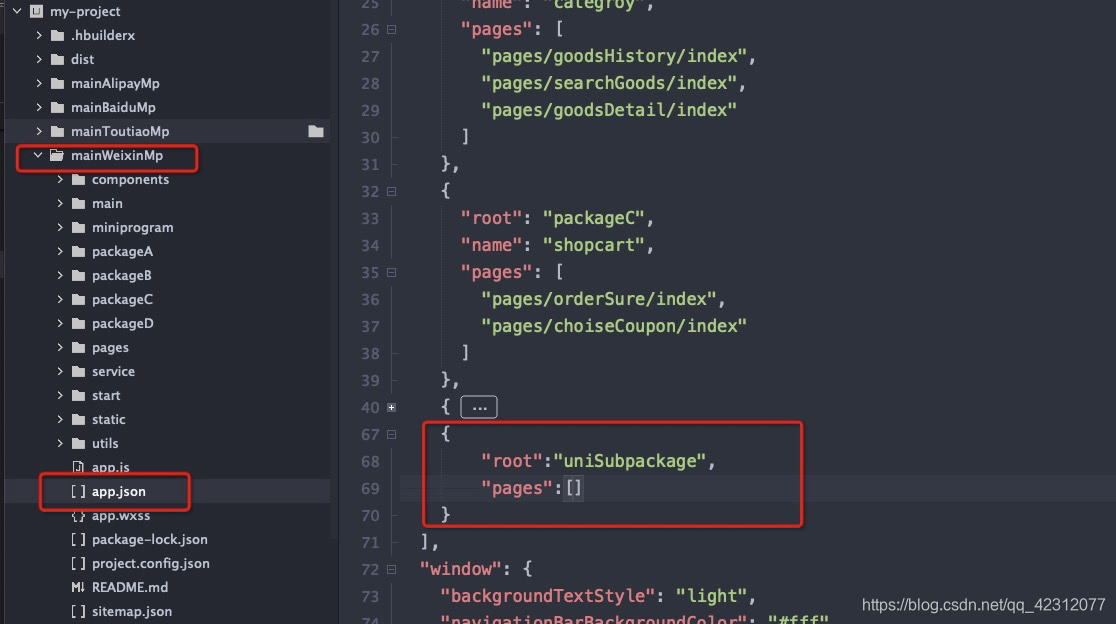Screen dimensions: 1116x624
Task: Click the sitemap.json file icon
Action: tap(78, 611)
